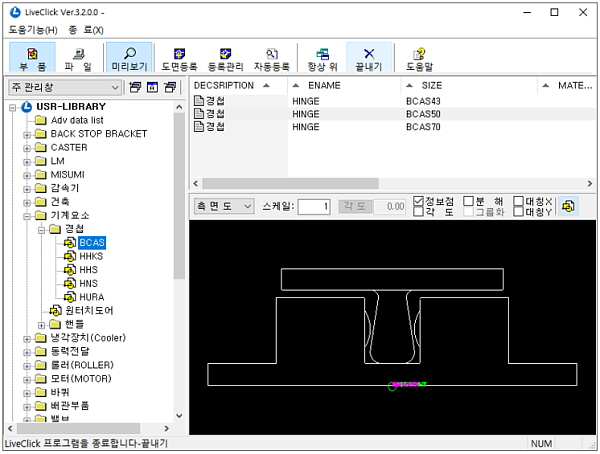The height and width of the screenshot is (454, 600).
Task: Click the 각 도 angle button
Action: tap(355, 207)
